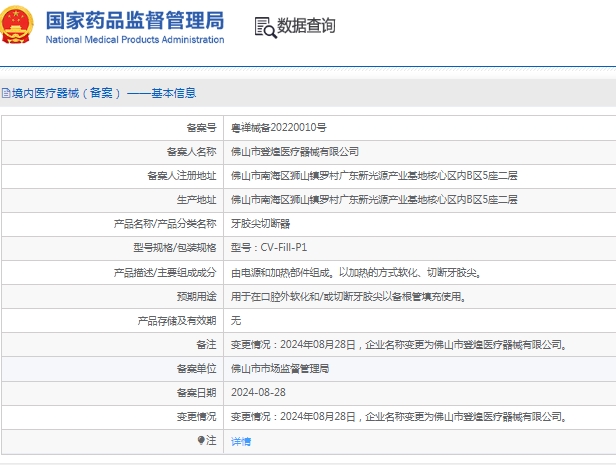Click the national emblem logo

click(x=16, y=24)
